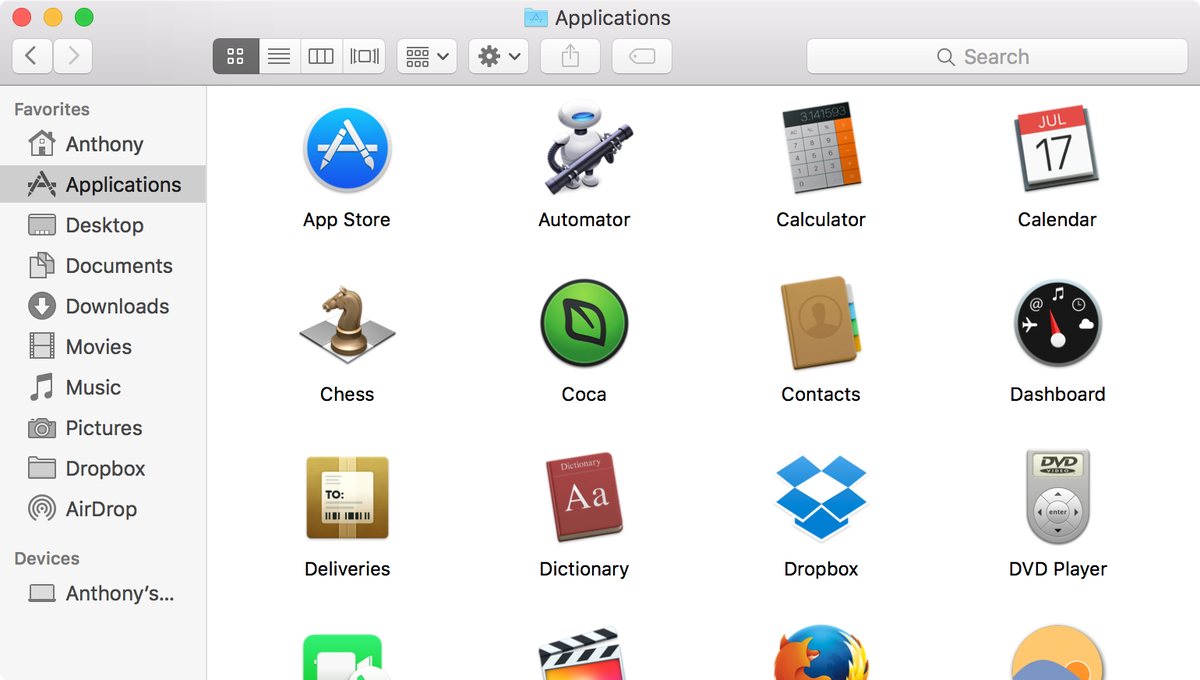Click the Applications folder icon in title bar
This screenshot has height=680, width=1200.
(x=536, y=18)
